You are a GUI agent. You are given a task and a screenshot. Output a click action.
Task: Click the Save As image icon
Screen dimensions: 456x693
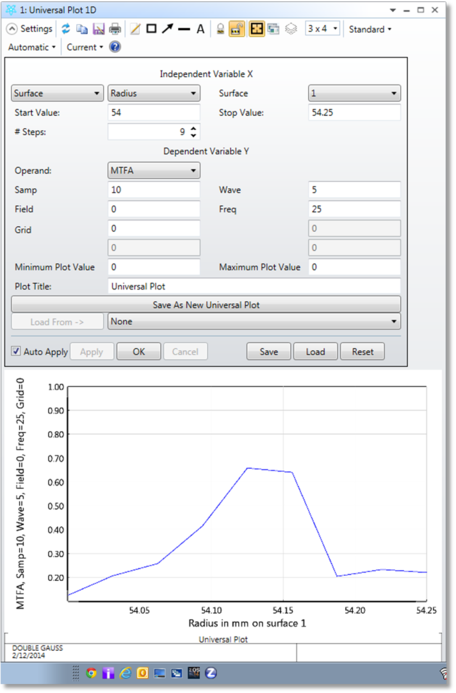click(x=98, y=29)
